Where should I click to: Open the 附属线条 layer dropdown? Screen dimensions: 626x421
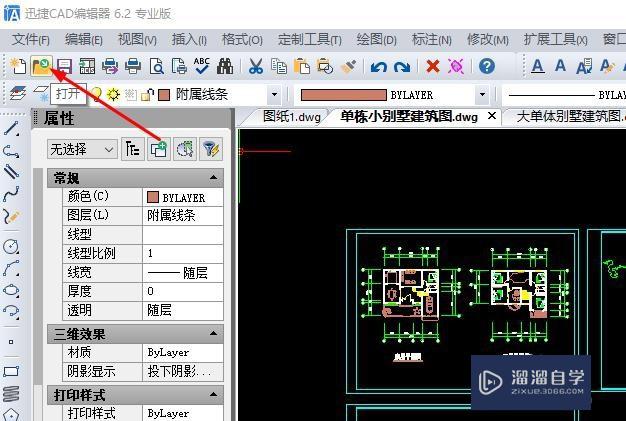(x=274, y=95)
